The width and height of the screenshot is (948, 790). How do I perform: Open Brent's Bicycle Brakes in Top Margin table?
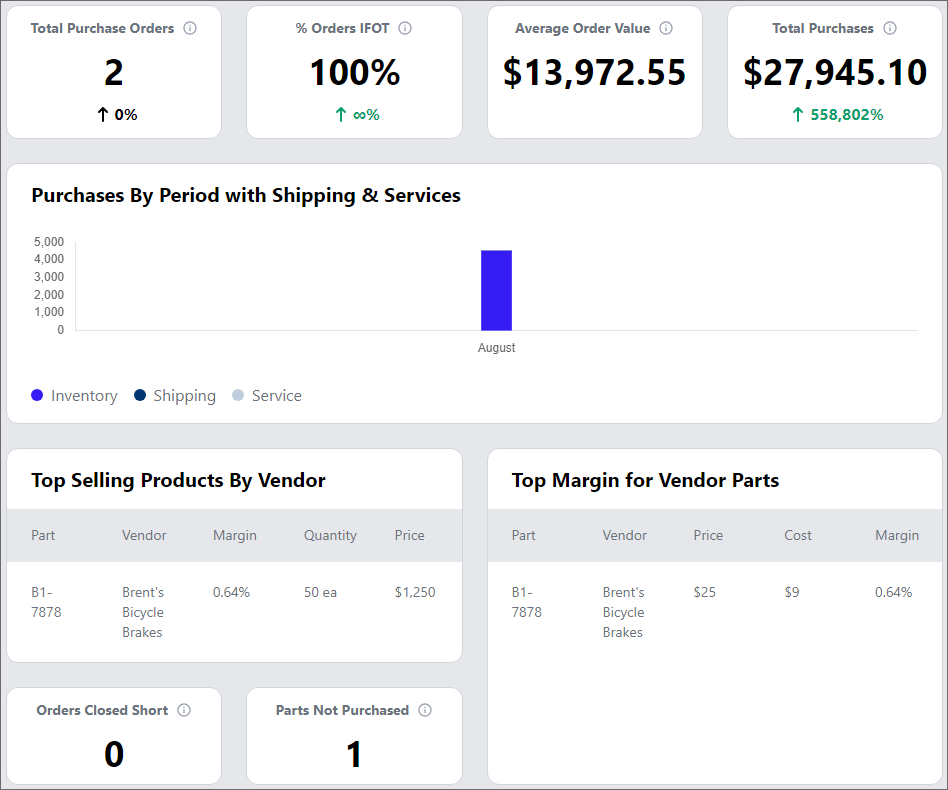[623, 612]
